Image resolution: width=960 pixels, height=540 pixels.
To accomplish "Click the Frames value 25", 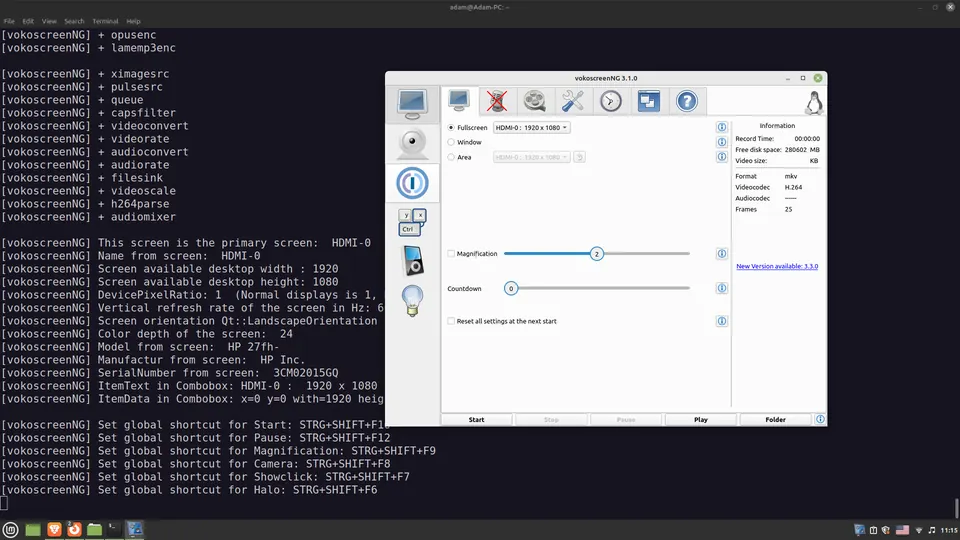I will point(789,209).
